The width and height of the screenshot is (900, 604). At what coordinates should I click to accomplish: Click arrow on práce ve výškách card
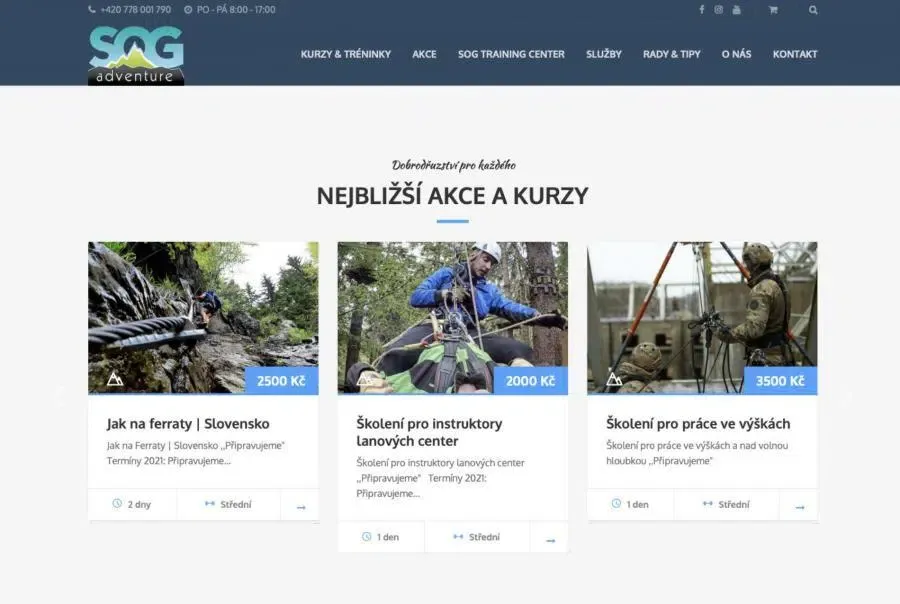(799, 507)
